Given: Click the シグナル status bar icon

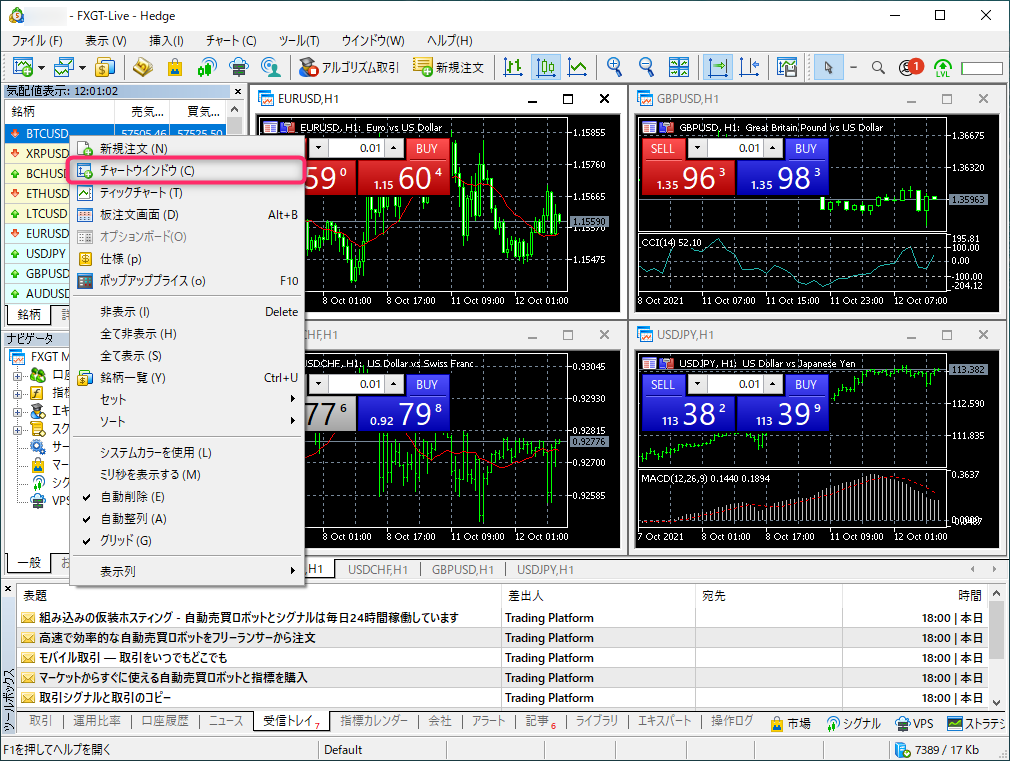Looking at the screenshot, I should point(853,724).
